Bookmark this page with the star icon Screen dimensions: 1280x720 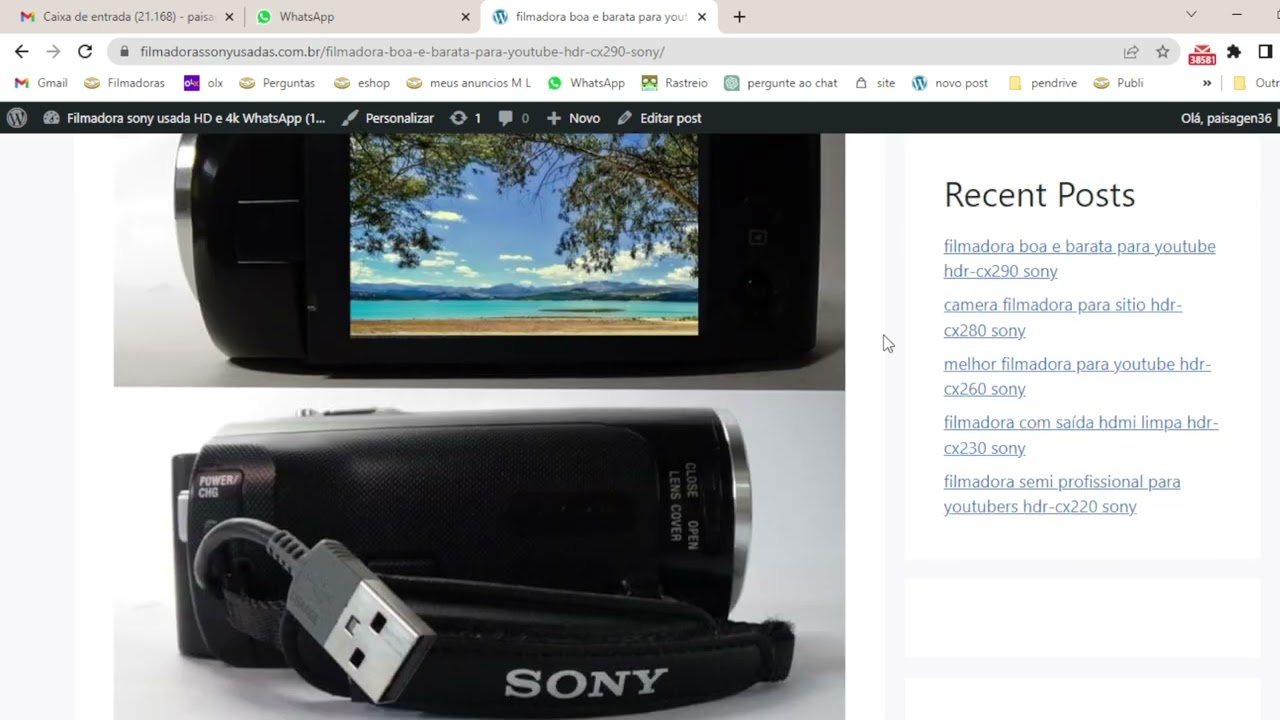coord(1162,52)
